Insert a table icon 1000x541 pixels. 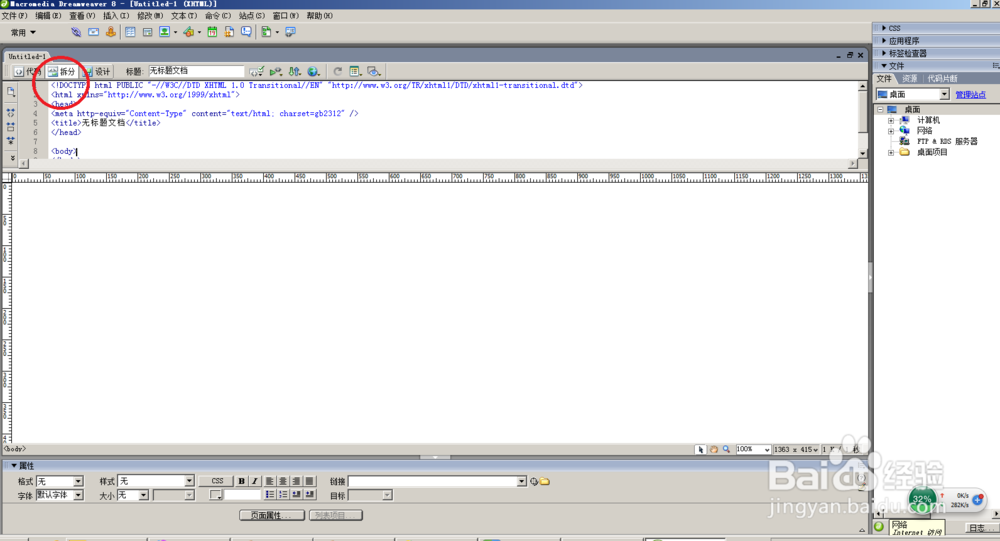(x=130, y=32)
